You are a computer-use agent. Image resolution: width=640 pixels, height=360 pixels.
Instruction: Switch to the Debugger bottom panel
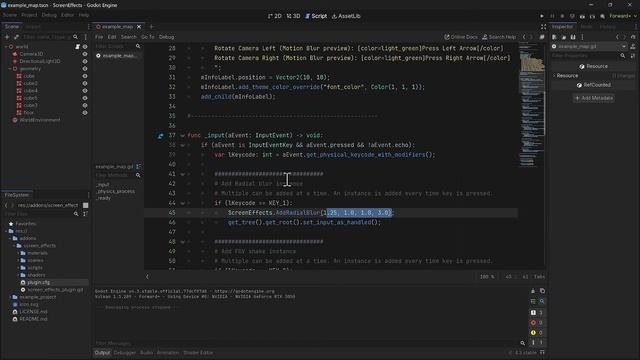(124, 353)
